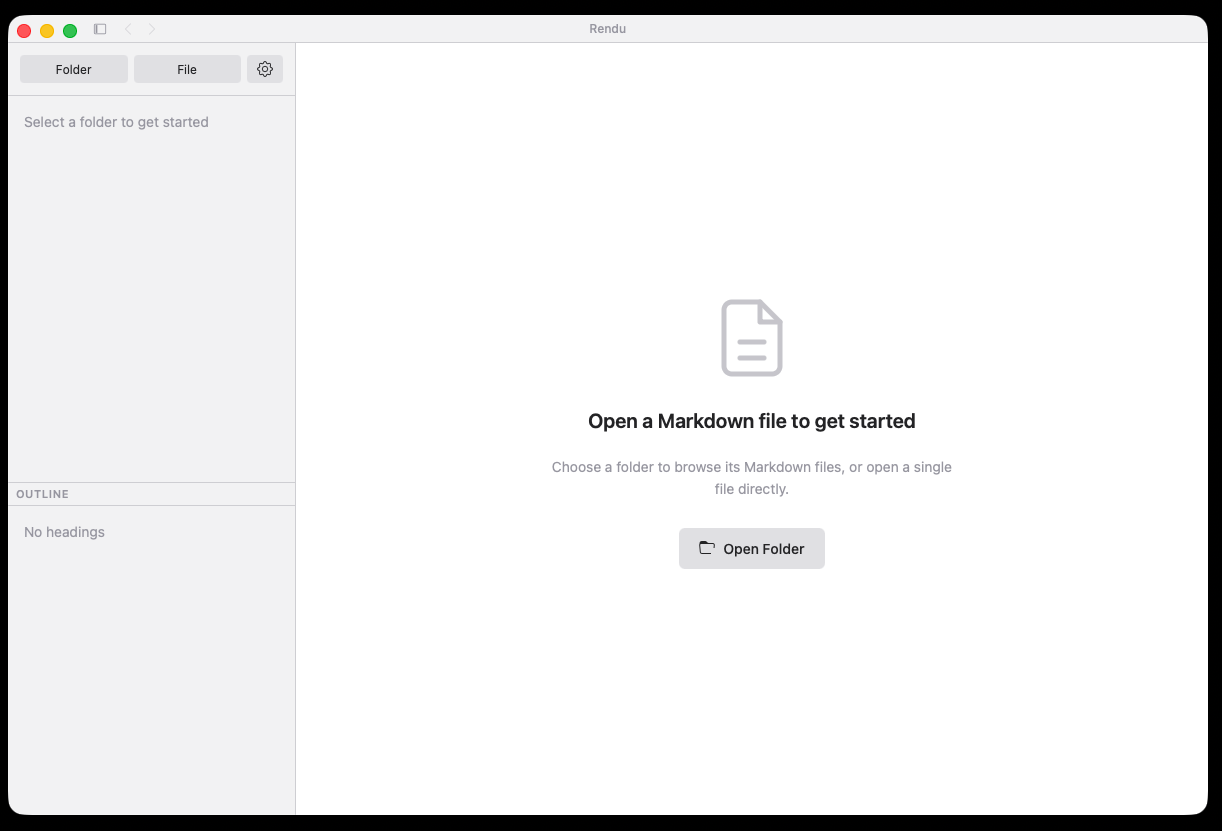Click the empty file list area in the sidebar

pyautogui.click(x=150, y=300)
